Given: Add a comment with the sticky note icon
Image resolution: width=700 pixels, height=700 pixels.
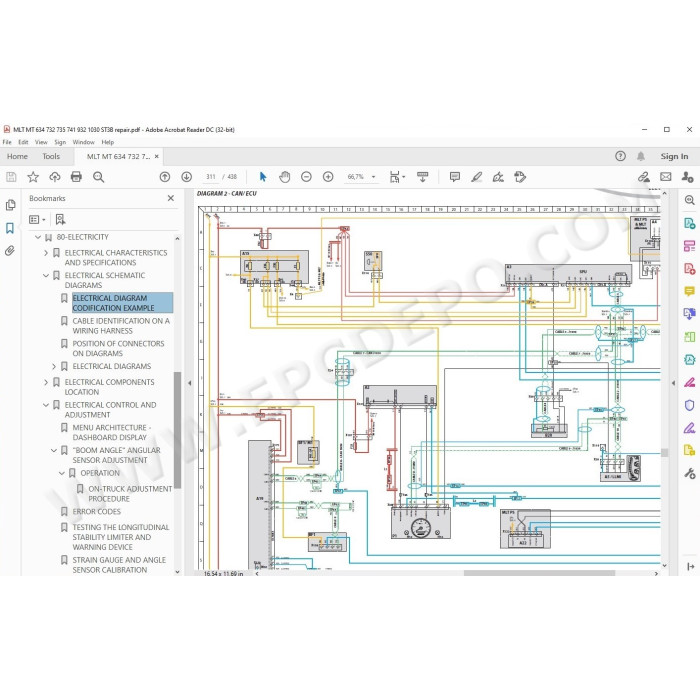Looking at the screenshot, I should tap(455, 177).
